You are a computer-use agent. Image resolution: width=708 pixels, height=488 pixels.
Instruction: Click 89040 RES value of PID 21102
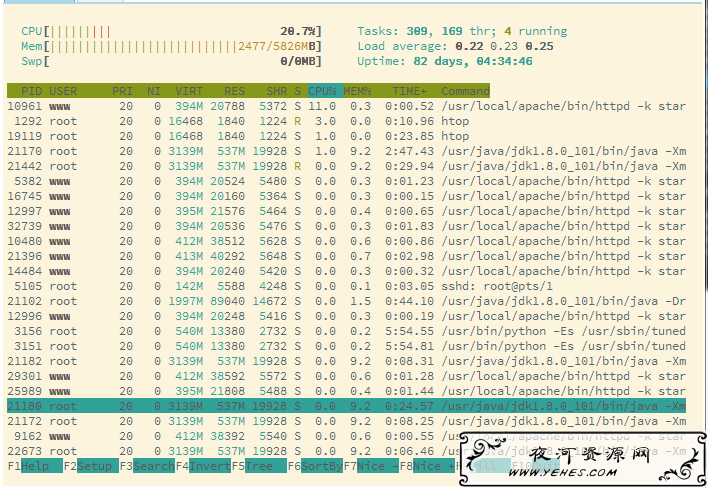(227, 301)
